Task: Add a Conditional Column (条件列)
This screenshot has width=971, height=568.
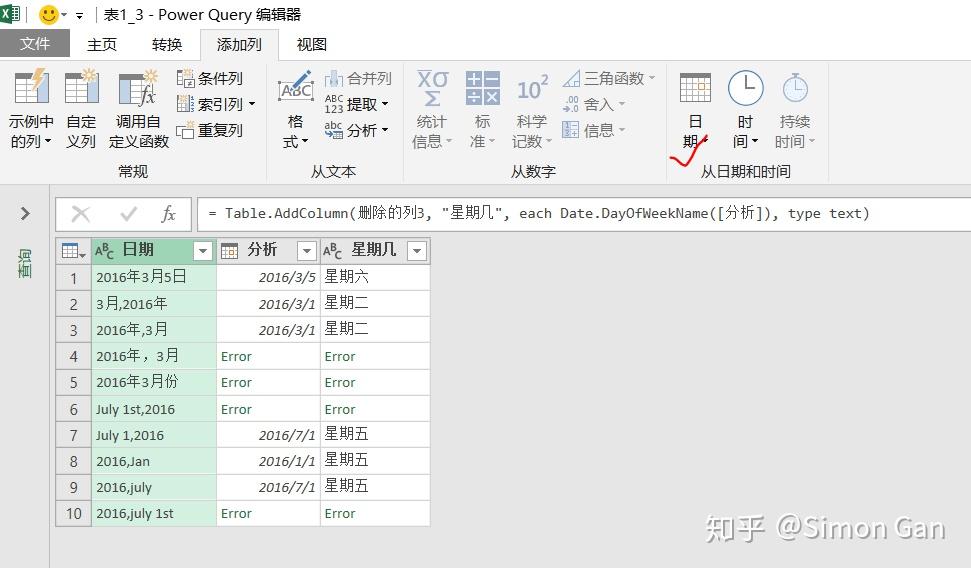Action: (x=210, y=79)
